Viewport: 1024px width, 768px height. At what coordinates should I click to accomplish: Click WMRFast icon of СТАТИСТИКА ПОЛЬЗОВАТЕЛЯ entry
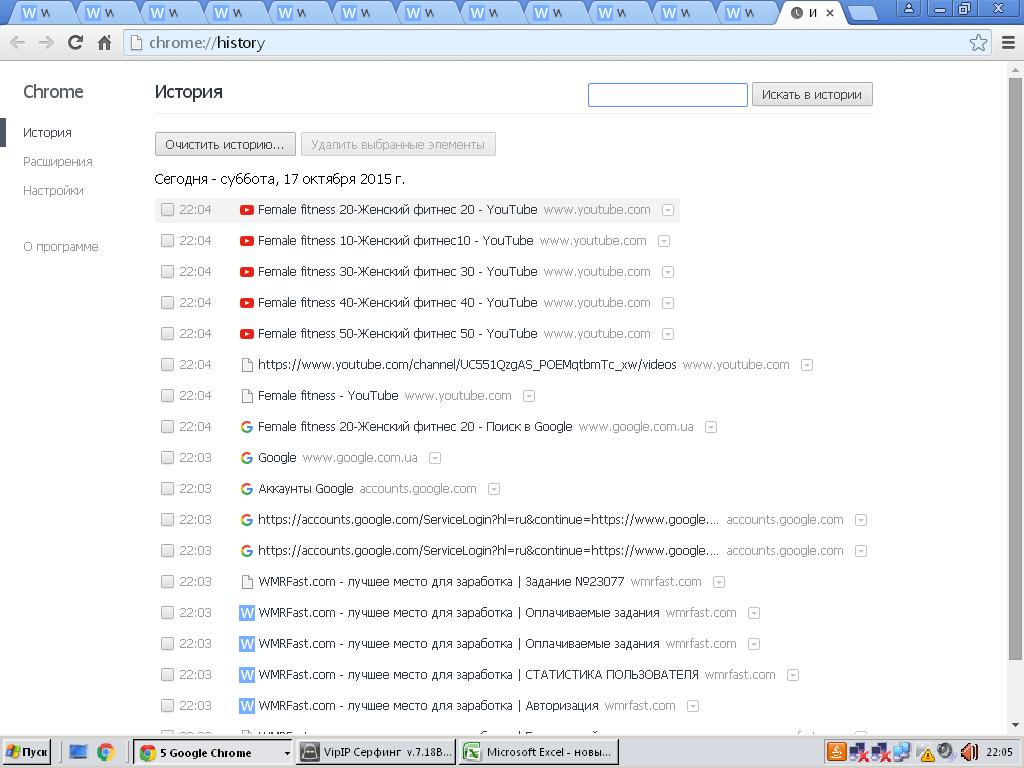(246, 675)
